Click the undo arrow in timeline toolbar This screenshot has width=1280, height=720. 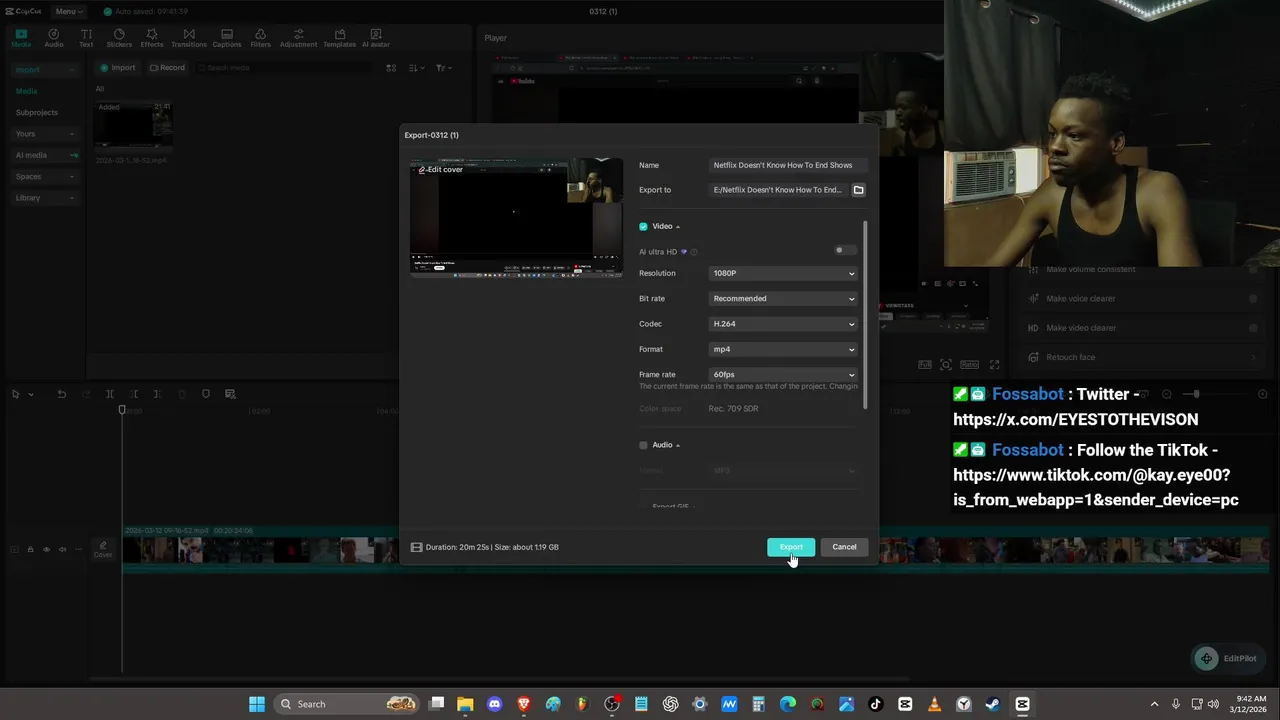[61, 394]
